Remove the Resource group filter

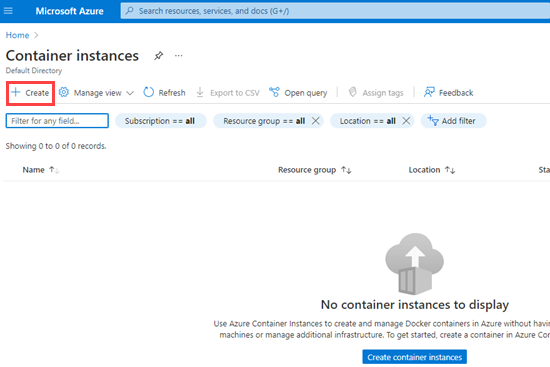pos(315,121)
